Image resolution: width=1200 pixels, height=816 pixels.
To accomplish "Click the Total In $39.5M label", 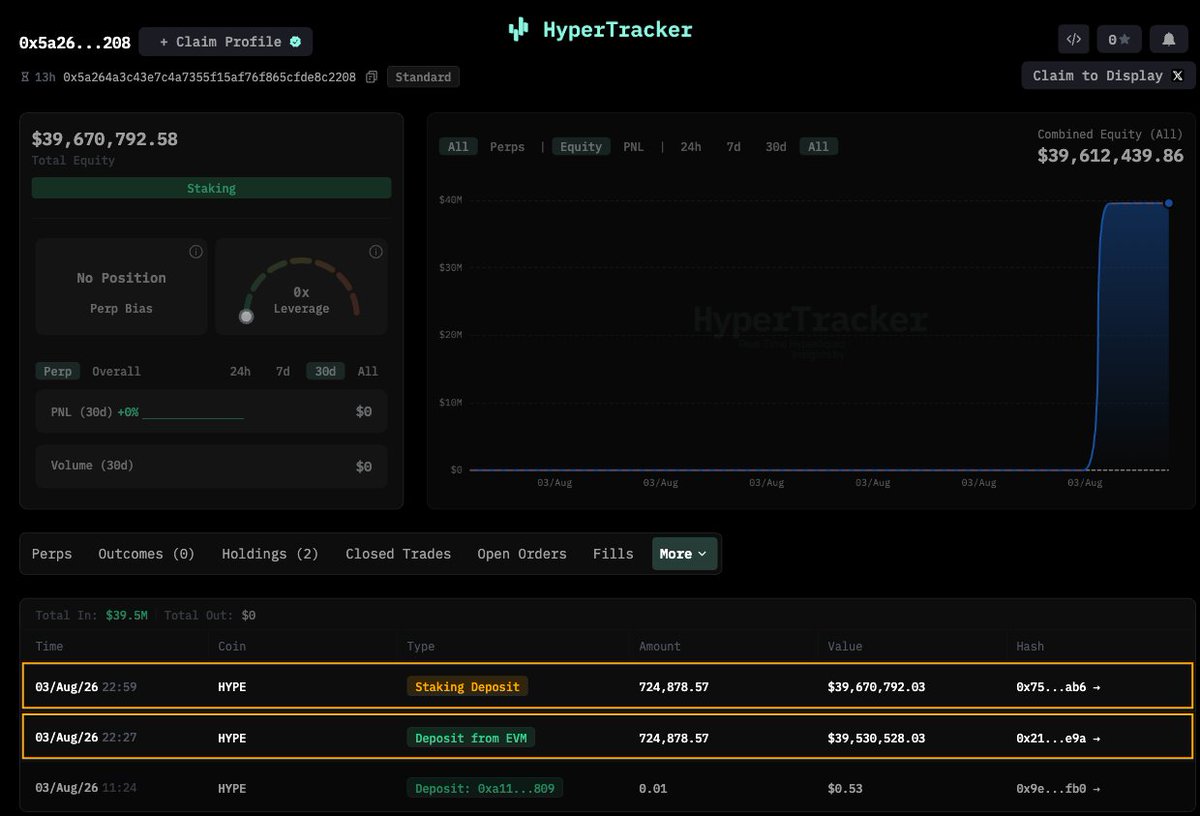I will point(91,615).
